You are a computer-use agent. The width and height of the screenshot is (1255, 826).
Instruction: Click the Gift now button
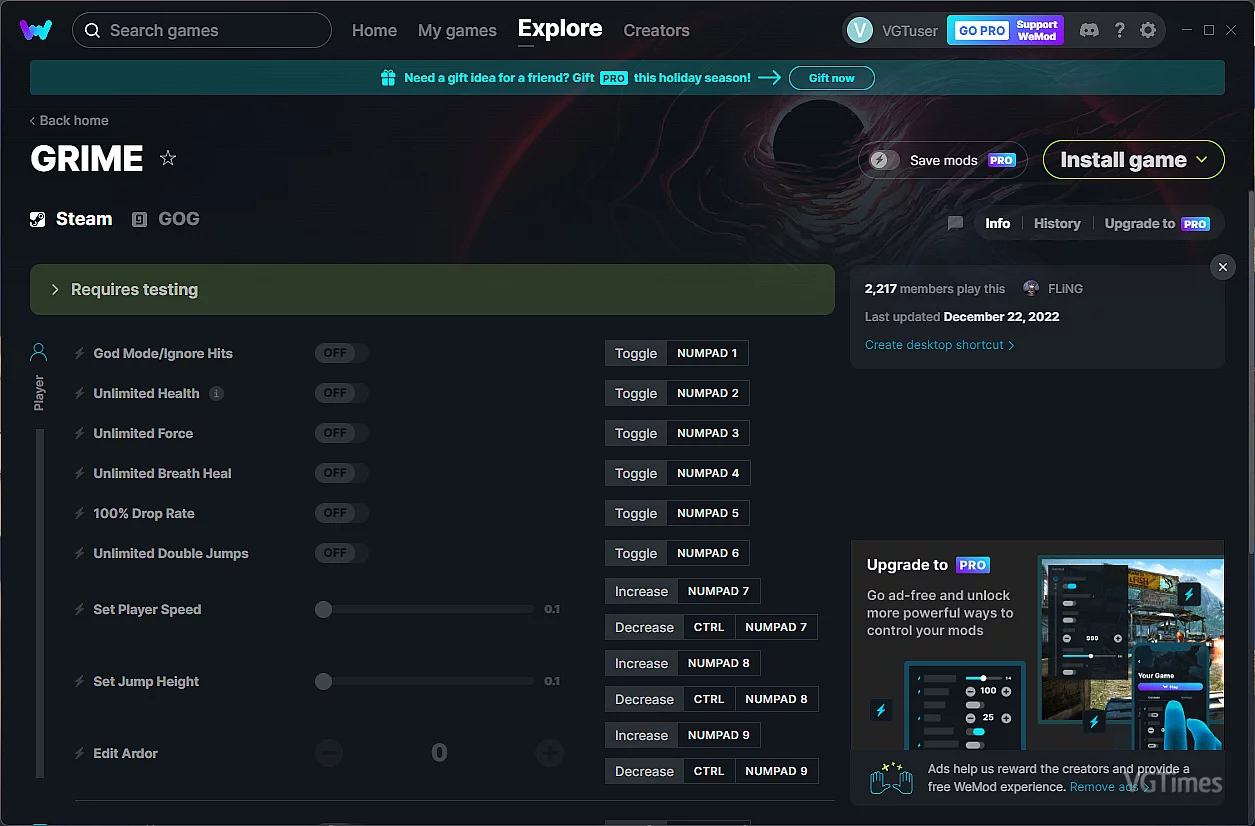click(x=832, y=78)
